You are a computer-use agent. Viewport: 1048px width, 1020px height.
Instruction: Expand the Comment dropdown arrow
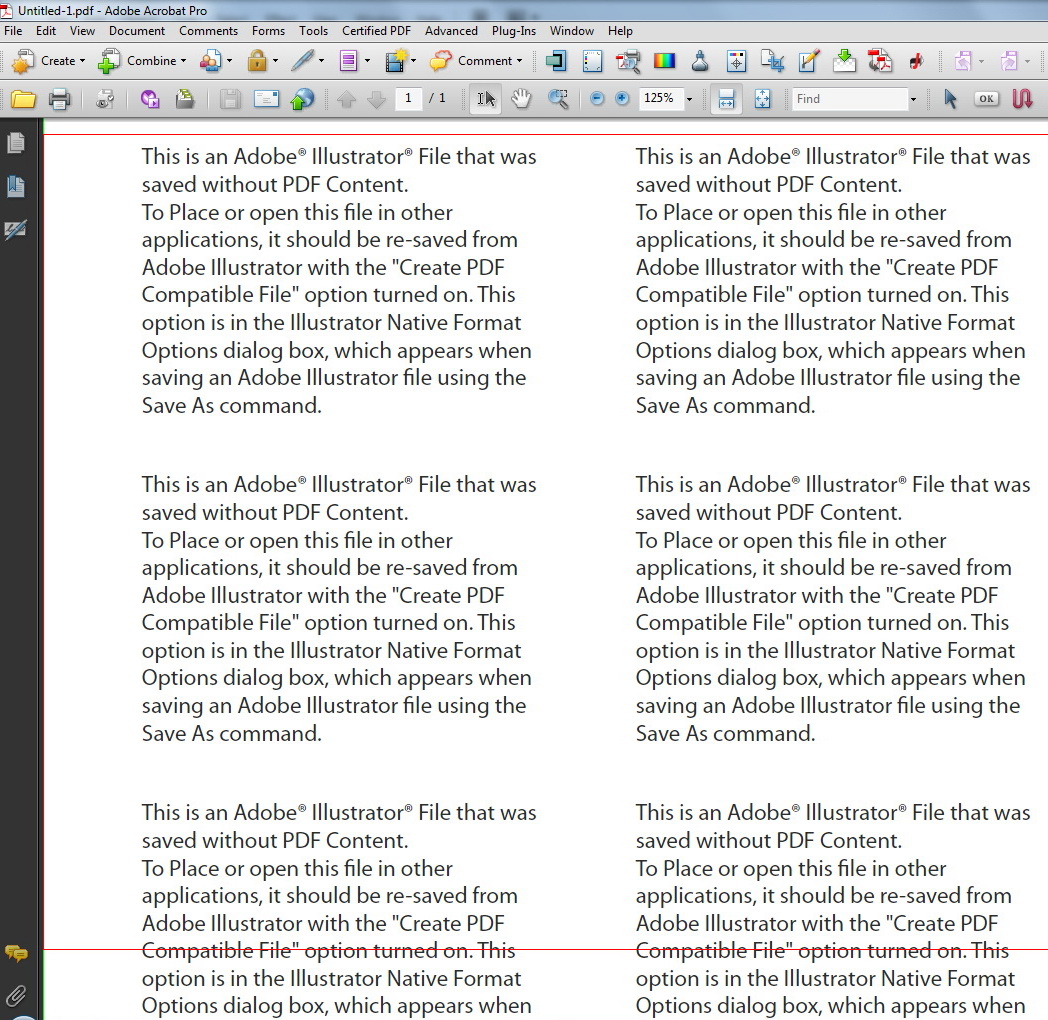[519, 61]
